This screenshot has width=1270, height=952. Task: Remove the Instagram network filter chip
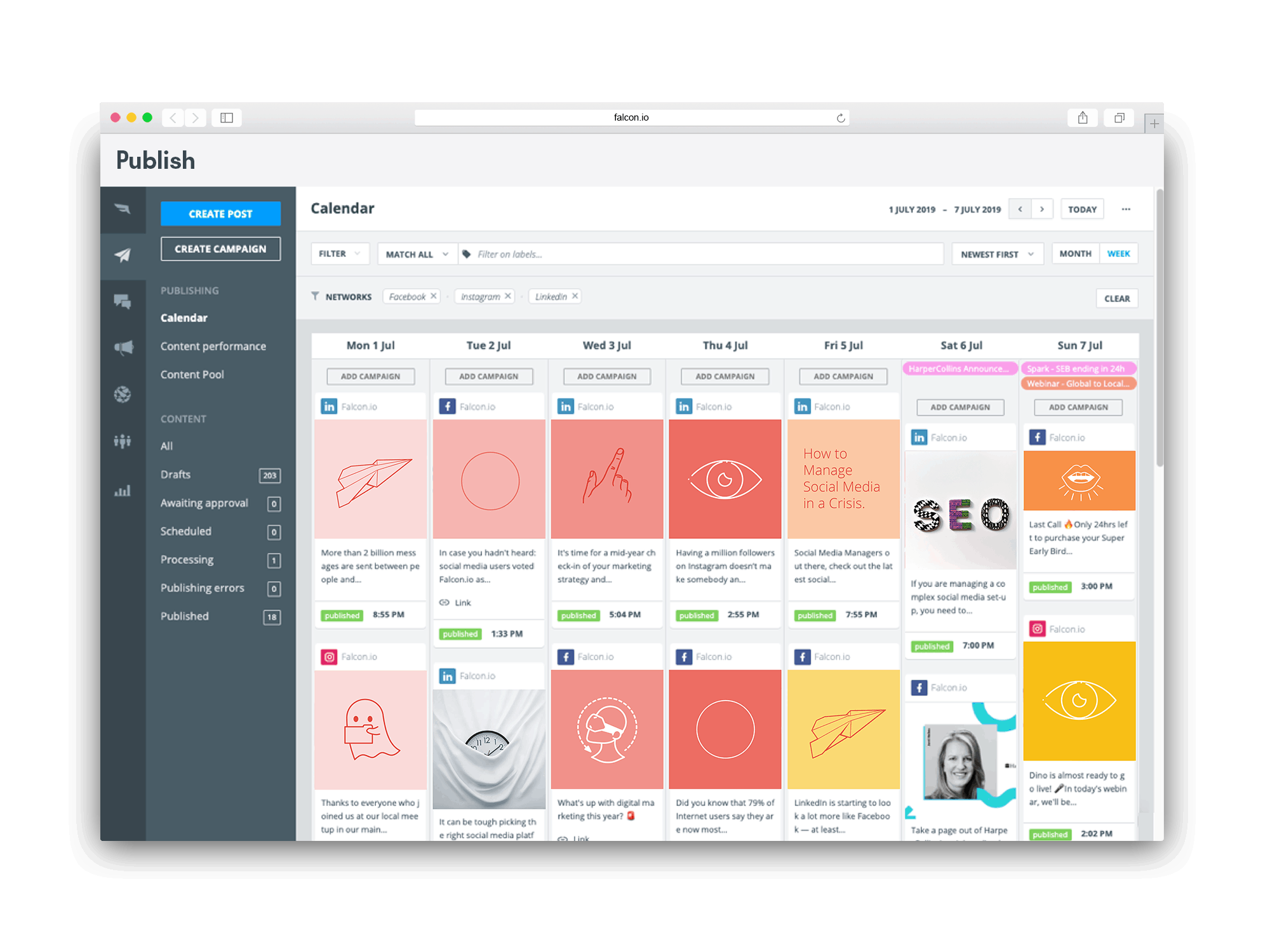click(x=507, y=296)
